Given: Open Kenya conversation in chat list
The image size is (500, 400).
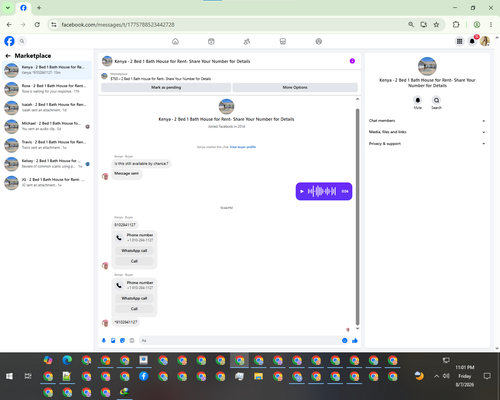Looking at the screenshot, I should (x=47, y=70).
